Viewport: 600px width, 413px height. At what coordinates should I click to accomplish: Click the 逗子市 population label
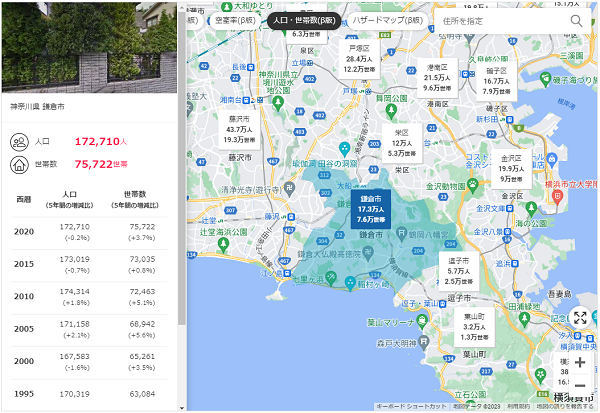pos(458,271)
